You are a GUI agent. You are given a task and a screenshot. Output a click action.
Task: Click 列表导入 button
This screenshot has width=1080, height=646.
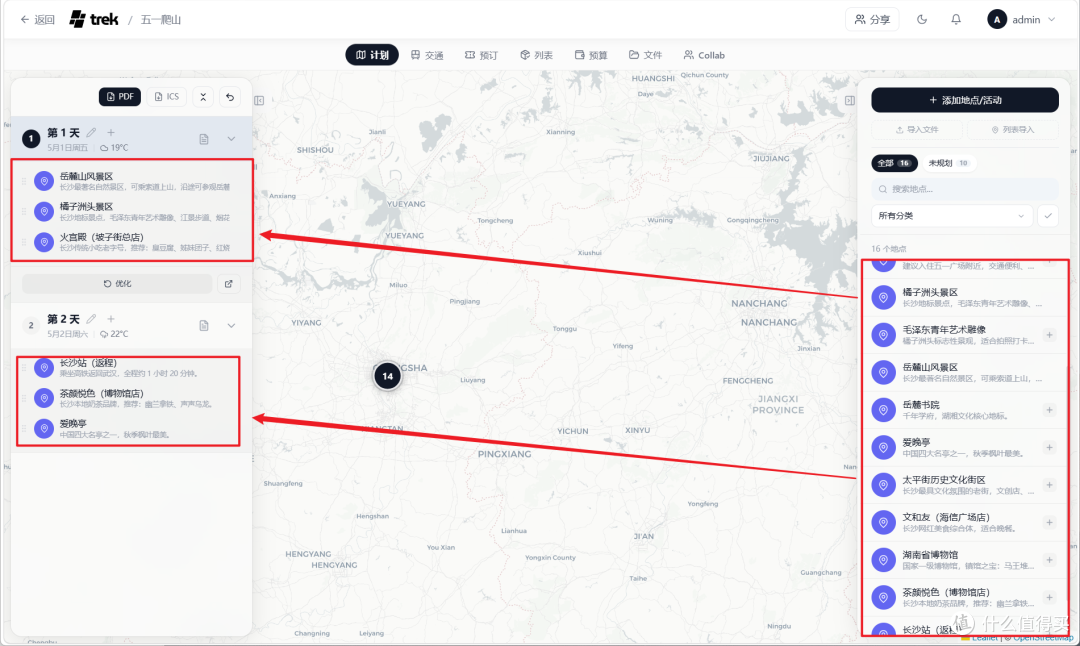[1012, 129]
